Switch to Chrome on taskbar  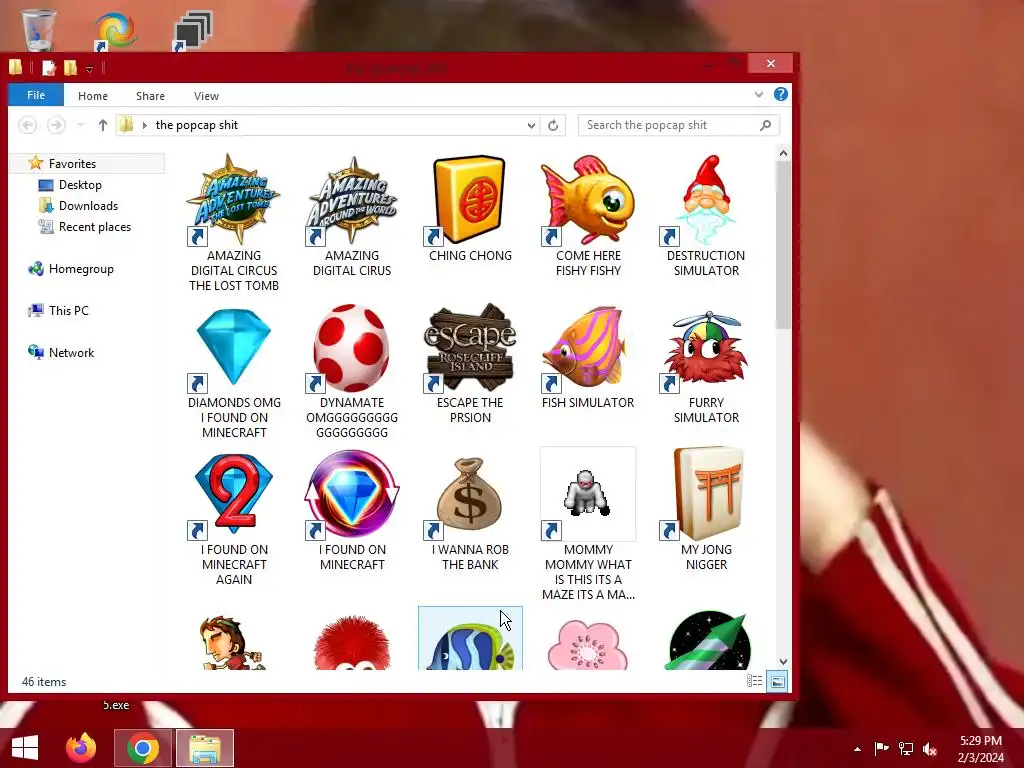(143, 748)
